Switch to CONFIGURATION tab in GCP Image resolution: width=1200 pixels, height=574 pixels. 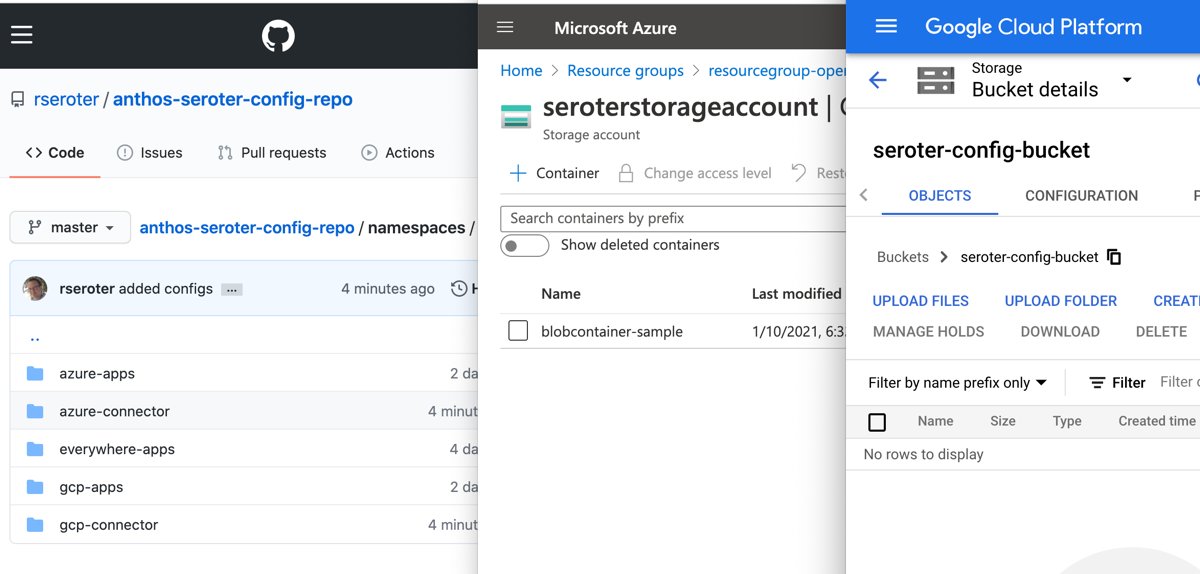[x=1081, y=196]
